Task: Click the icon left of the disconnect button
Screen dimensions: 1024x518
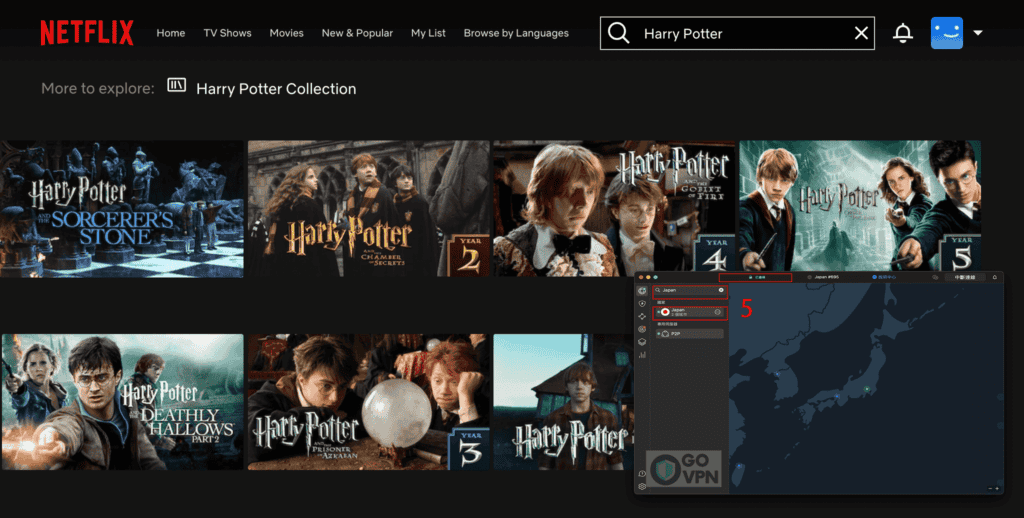Action: (935, 278)
